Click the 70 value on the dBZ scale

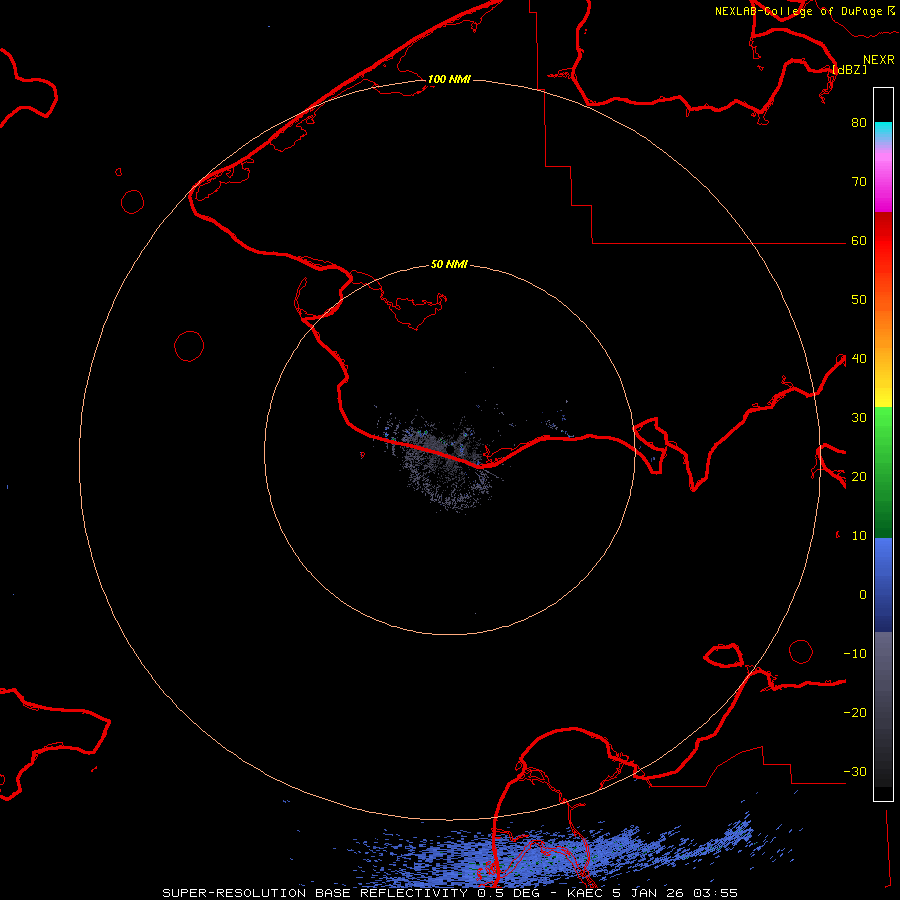tap(859, 181)
